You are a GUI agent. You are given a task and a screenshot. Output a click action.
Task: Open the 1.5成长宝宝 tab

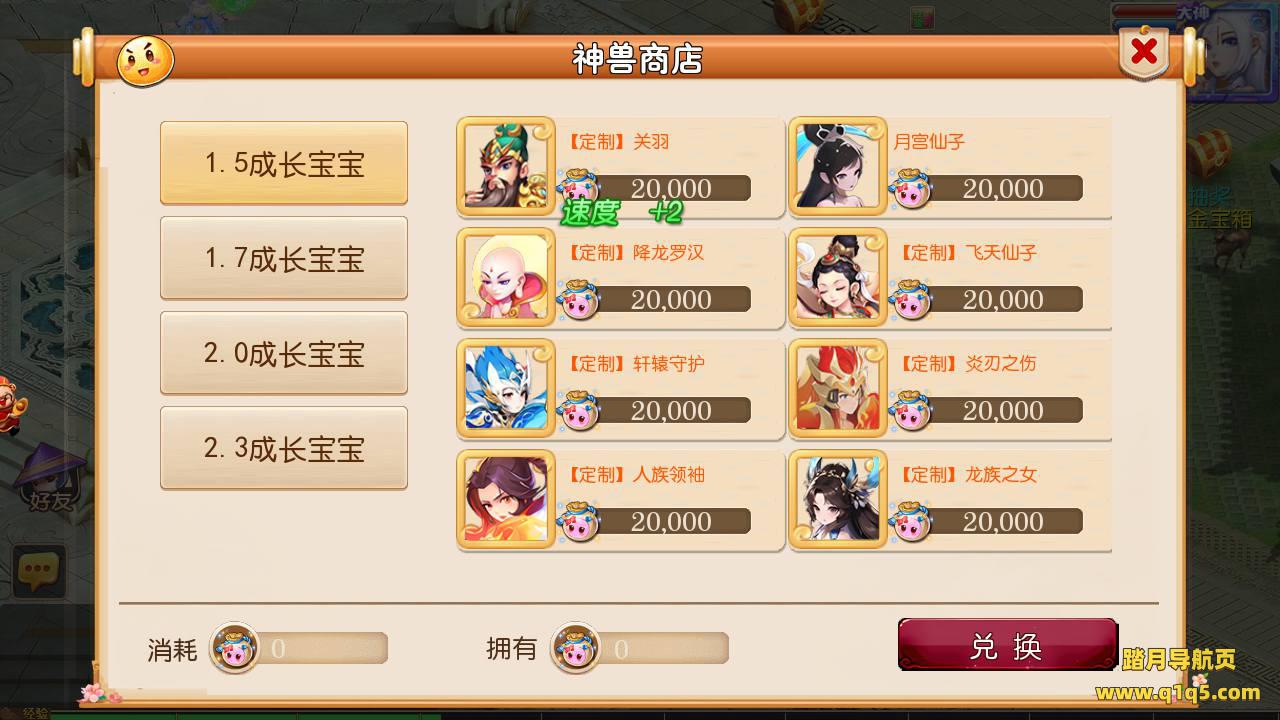click(284, 163)
